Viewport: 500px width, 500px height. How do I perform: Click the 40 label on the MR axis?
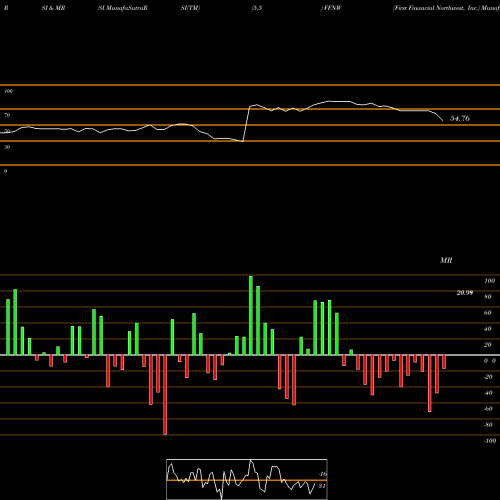point(488,329)
